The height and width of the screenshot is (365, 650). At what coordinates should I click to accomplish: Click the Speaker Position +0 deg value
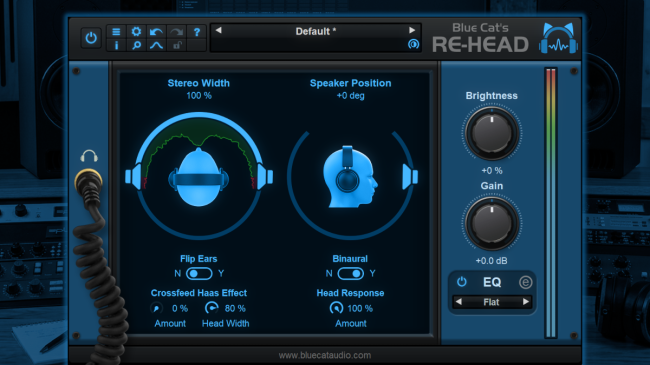pos(350,95)
